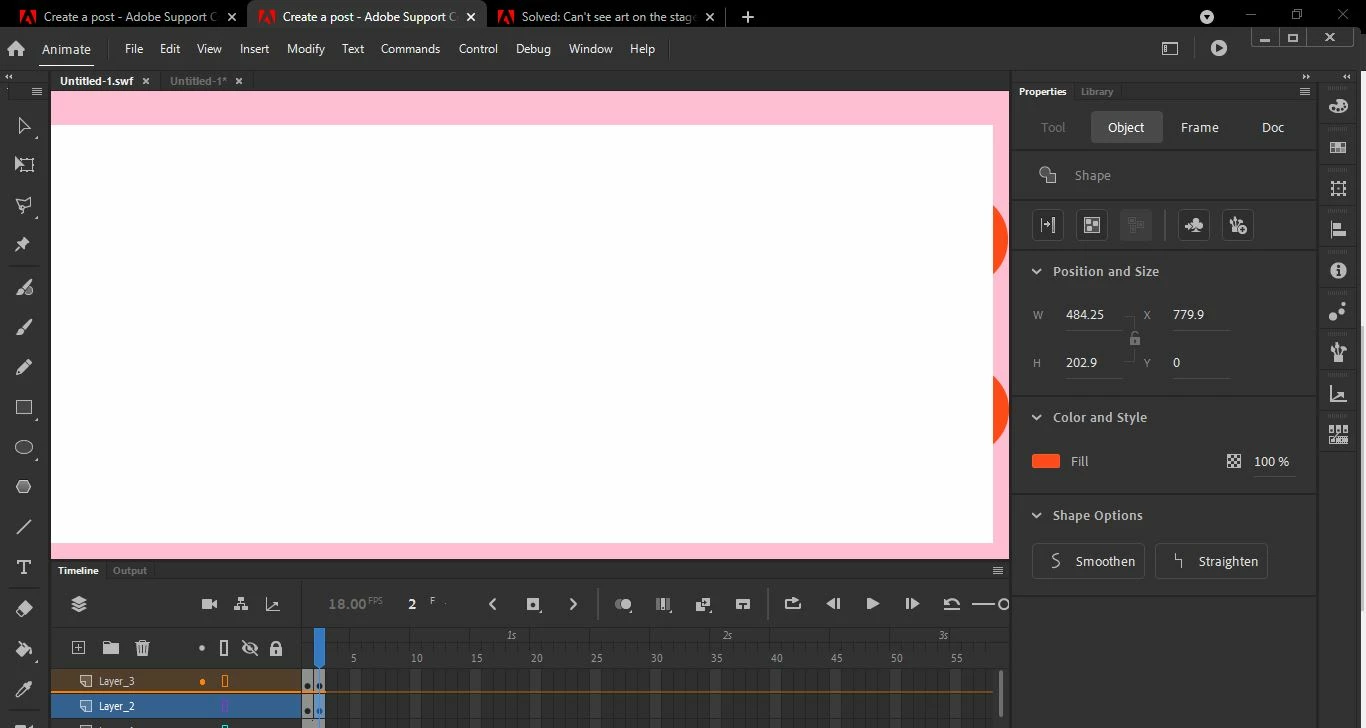Select the Text tool
1366x728 pixels.
click(25, 568)
